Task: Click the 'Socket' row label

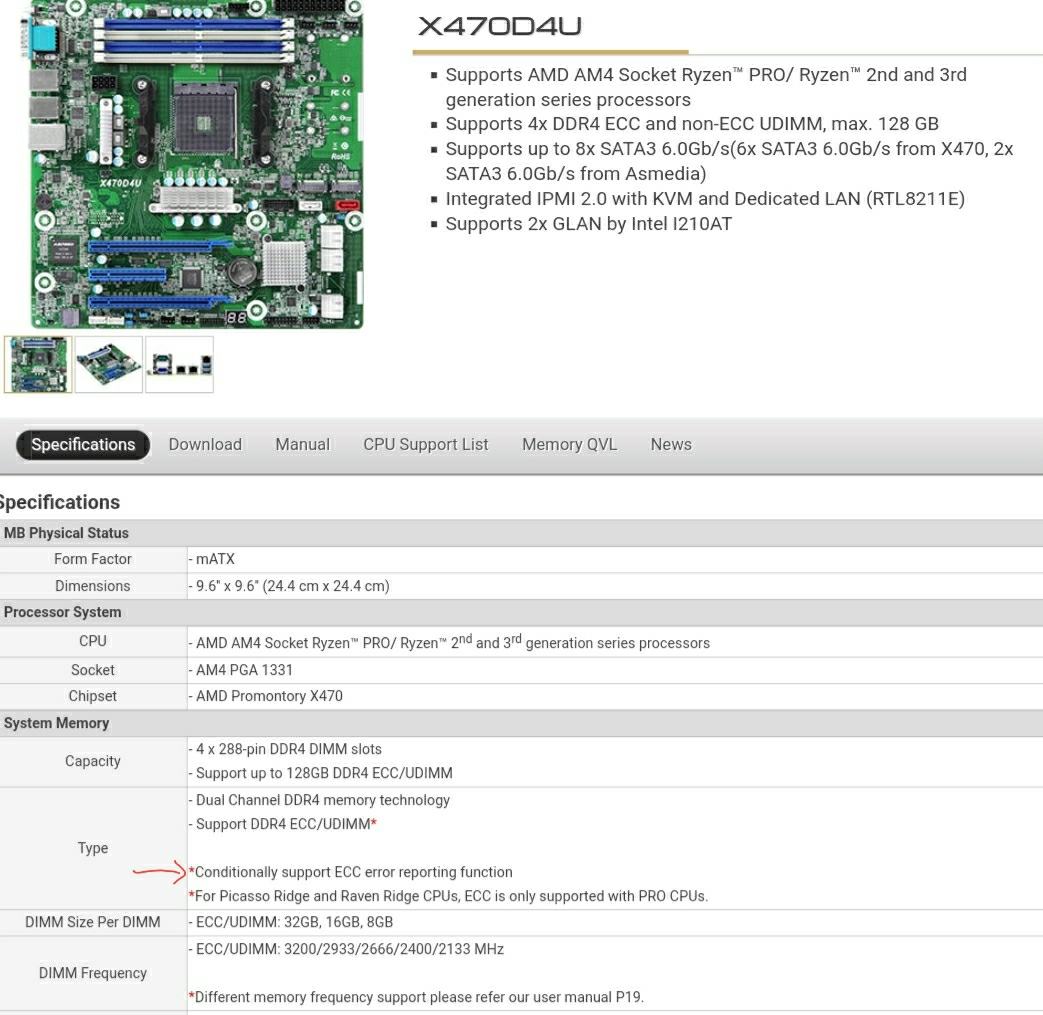Action: [x=93, y=670]
